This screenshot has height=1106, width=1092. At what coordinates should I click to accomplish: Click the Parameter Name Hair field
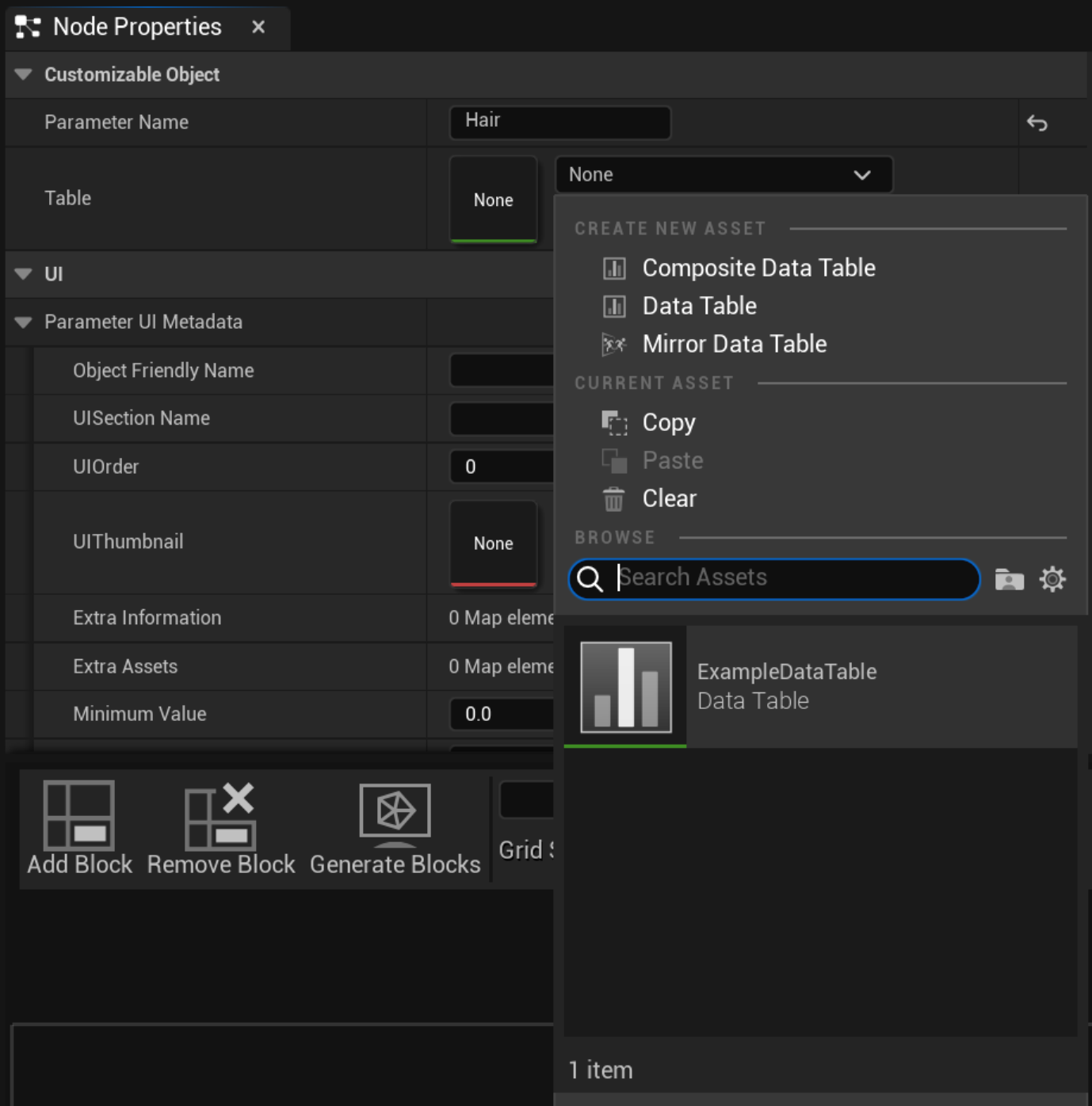click(x=560, y=123)
